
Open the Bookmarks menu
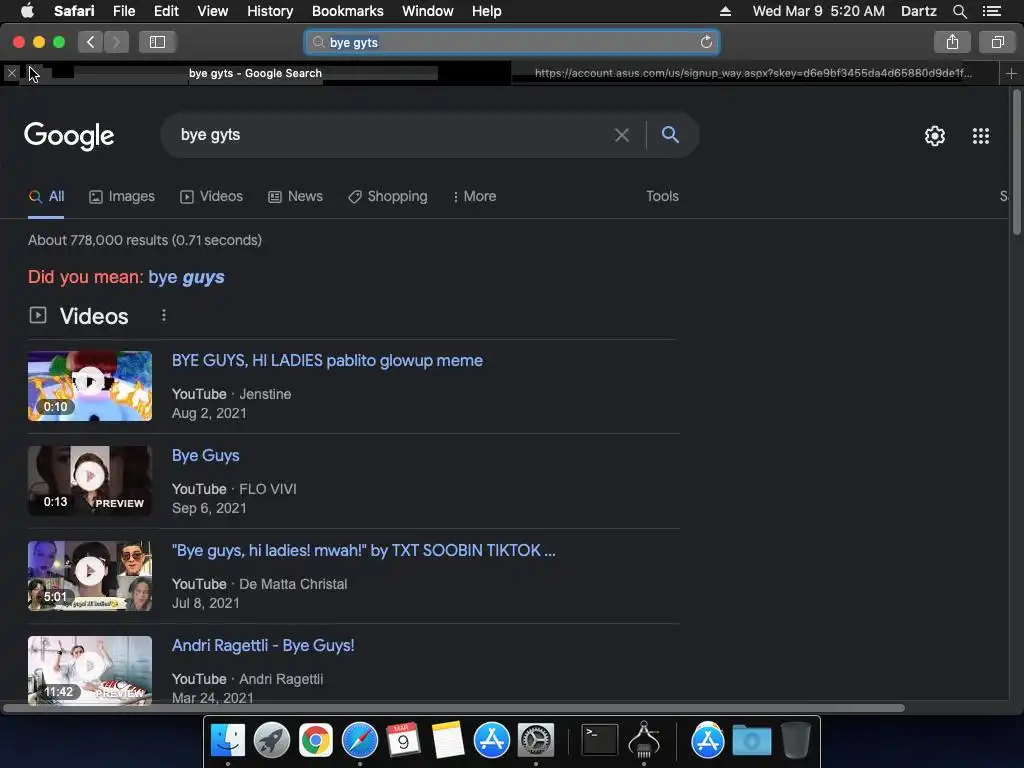tap(347, 11)
